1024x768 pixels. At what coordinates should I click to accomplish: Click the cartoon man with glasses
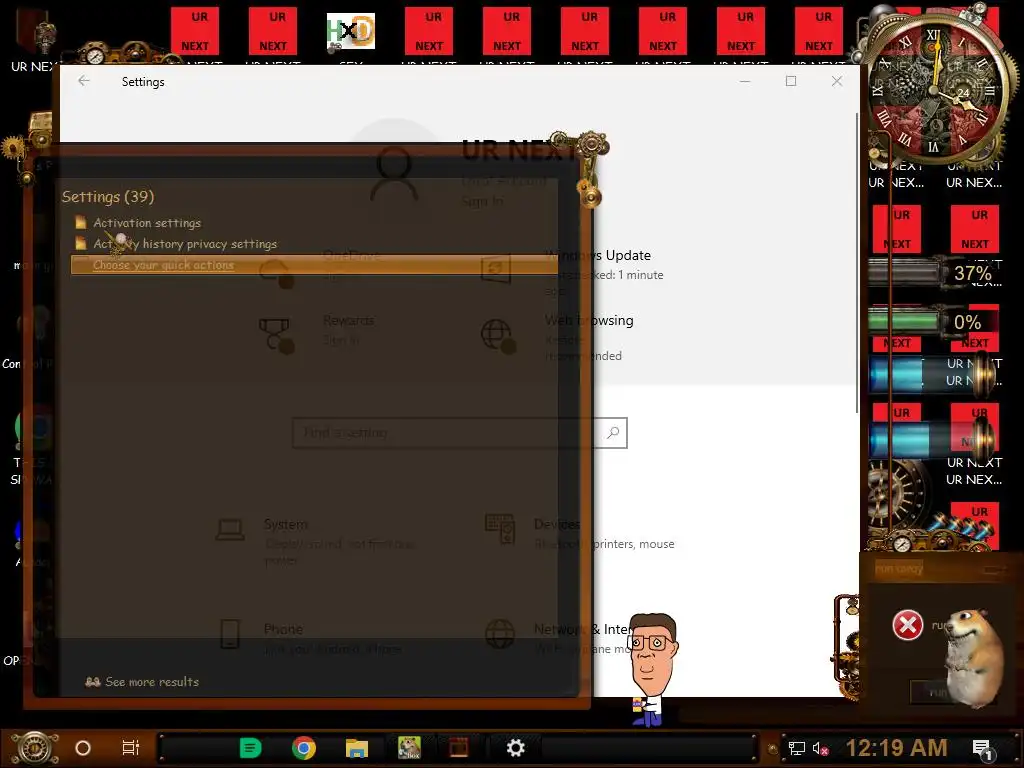click(652, 669)
